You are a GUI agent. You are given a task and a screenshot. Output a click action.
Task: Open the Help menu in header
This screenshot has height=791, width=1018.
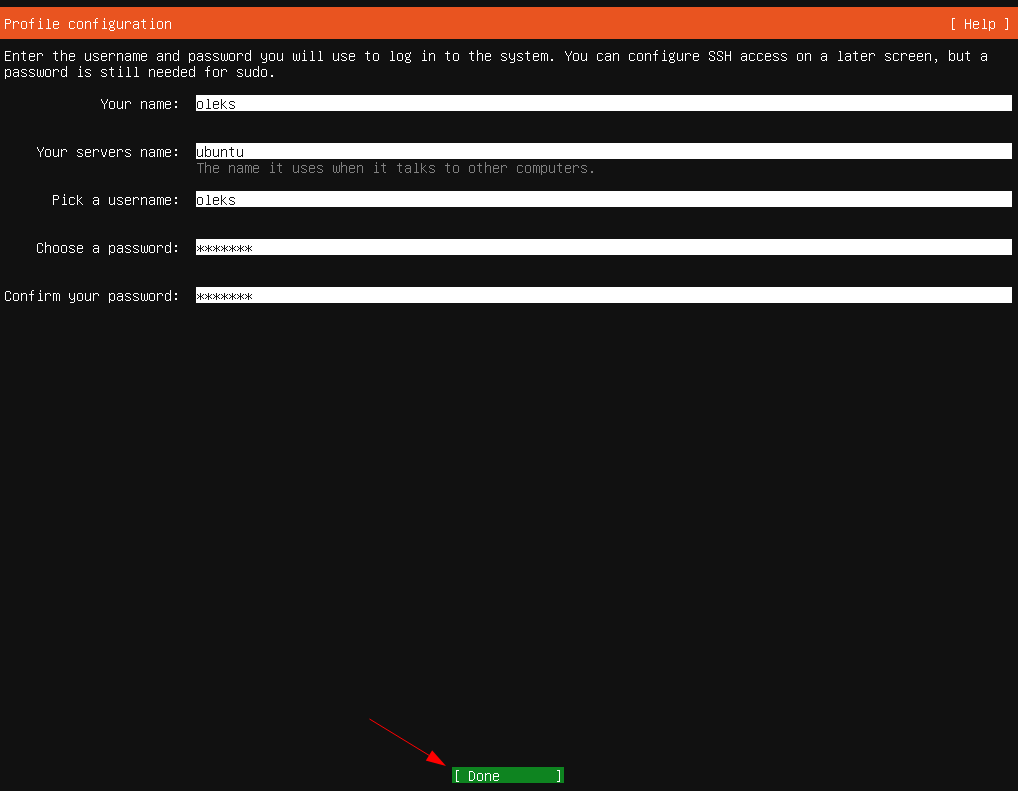pos(979,24)
